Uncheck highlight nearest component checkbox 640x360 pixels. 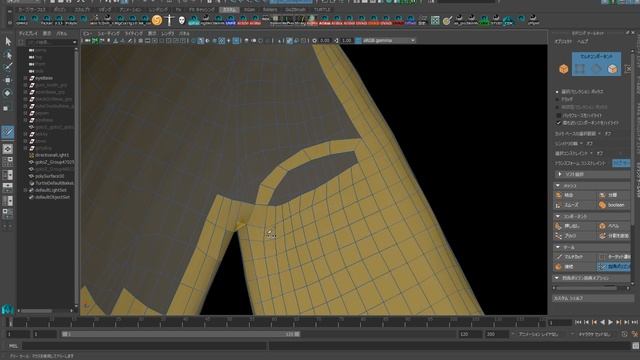coord(558,123)
